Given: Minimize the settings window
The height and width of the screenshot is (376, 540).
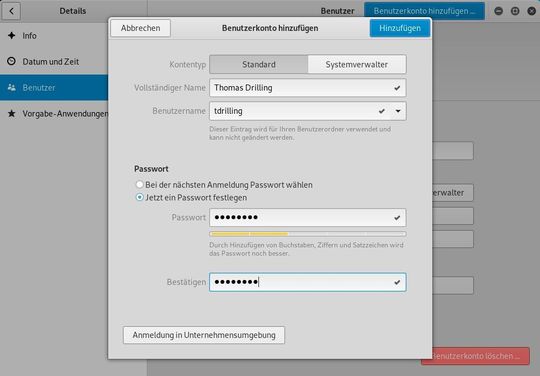Looking at the screenshot, I should click(498, 11).
